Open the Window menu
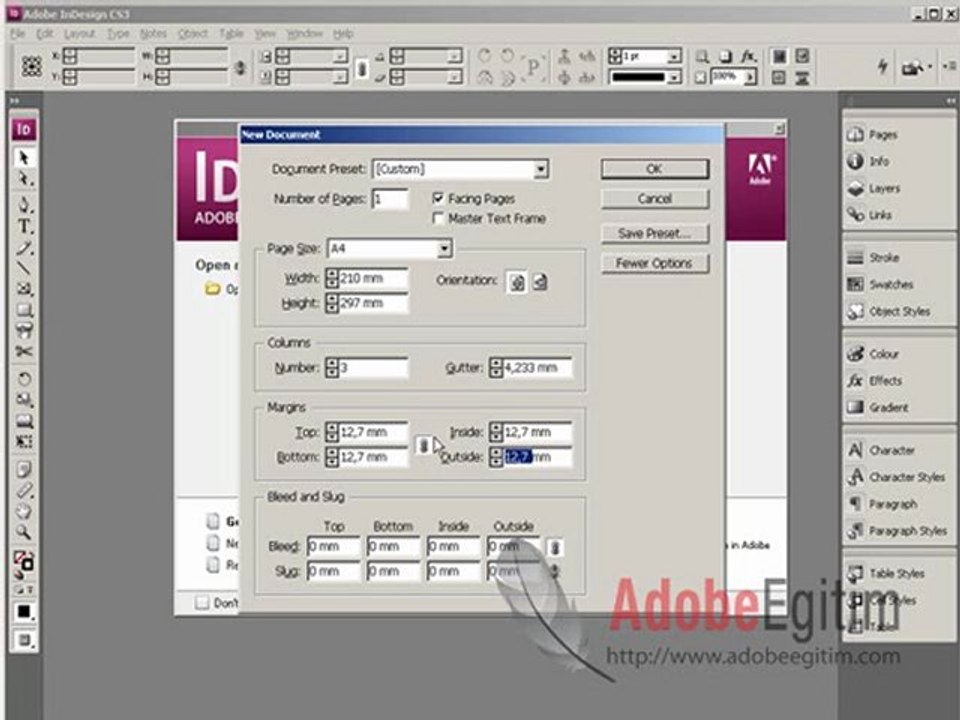This screenshot has width=960, height=720. point(305,34)
